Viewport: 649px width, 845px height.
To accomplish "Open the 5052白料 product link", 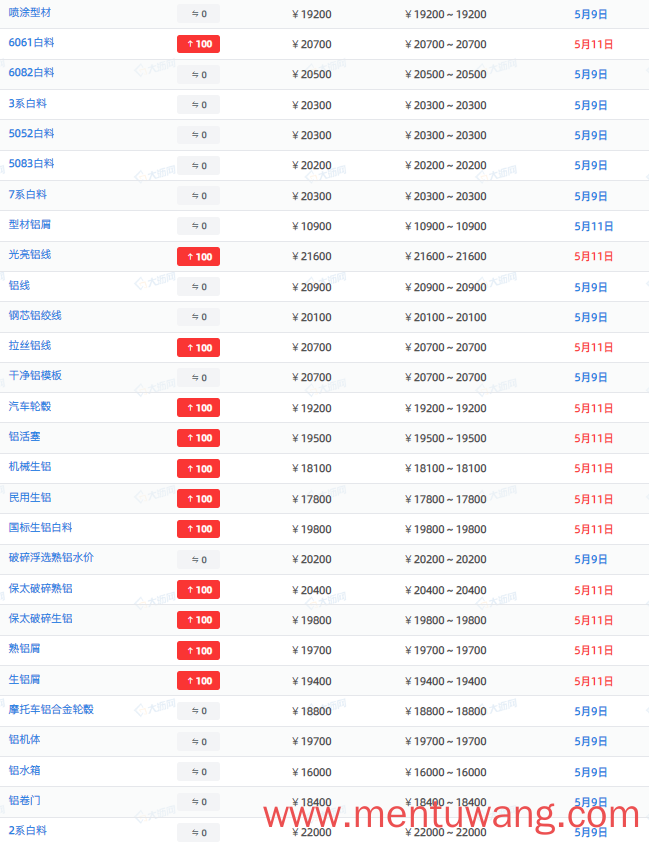I will (31, 134).
